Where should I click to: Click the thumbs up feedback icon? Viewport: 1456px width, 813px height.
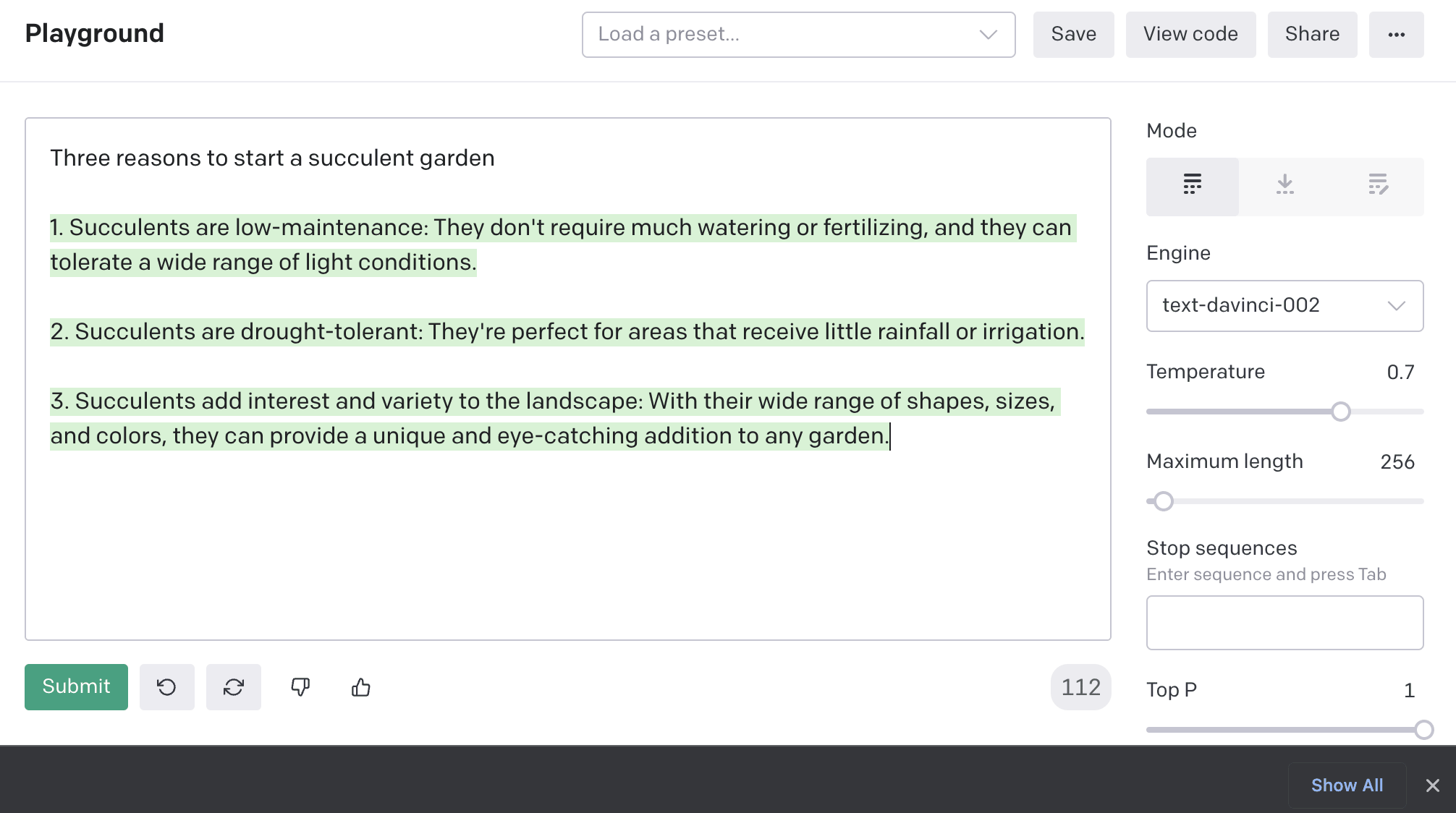point(362,687)
